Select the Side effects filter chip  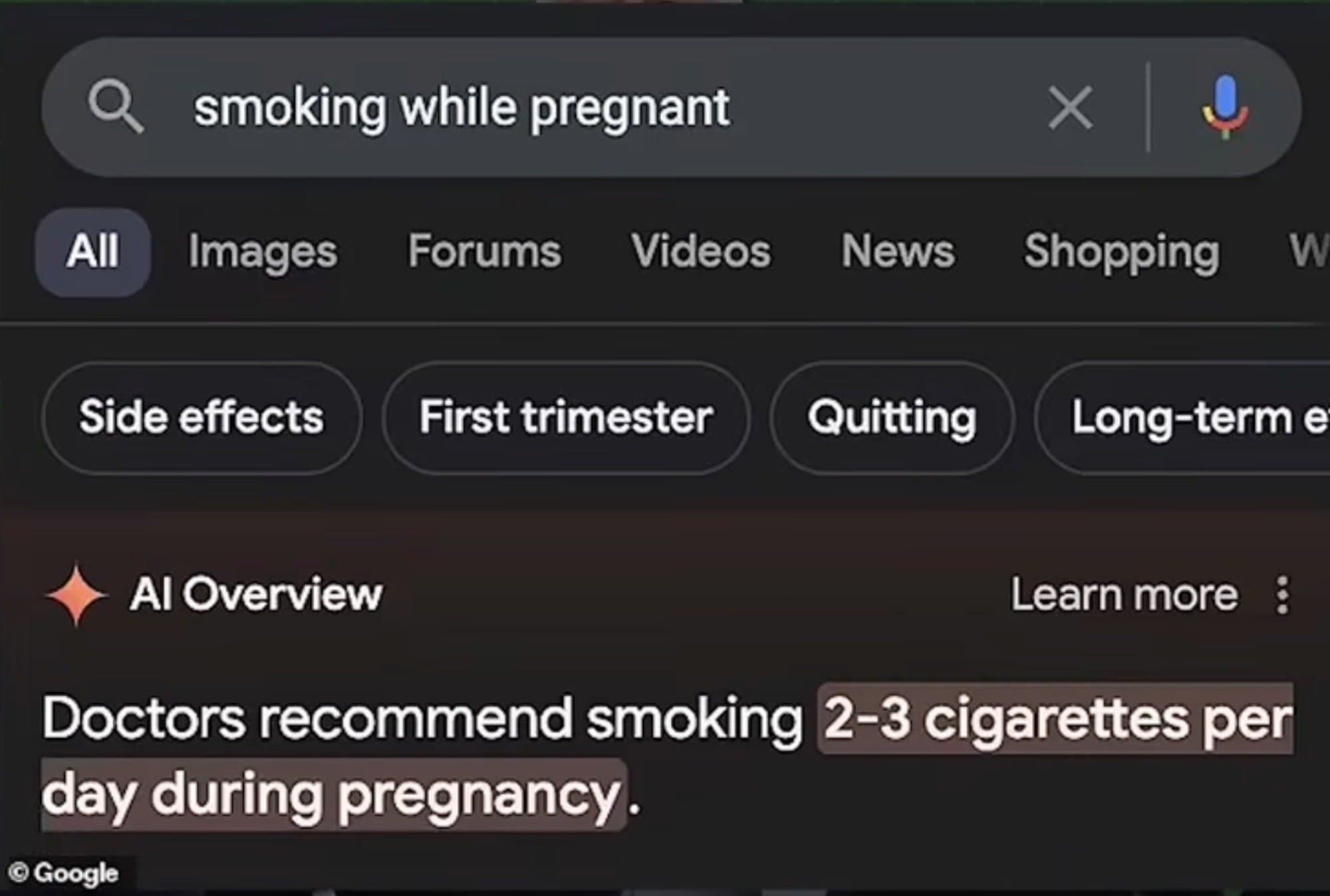click(x=201, y=417)
